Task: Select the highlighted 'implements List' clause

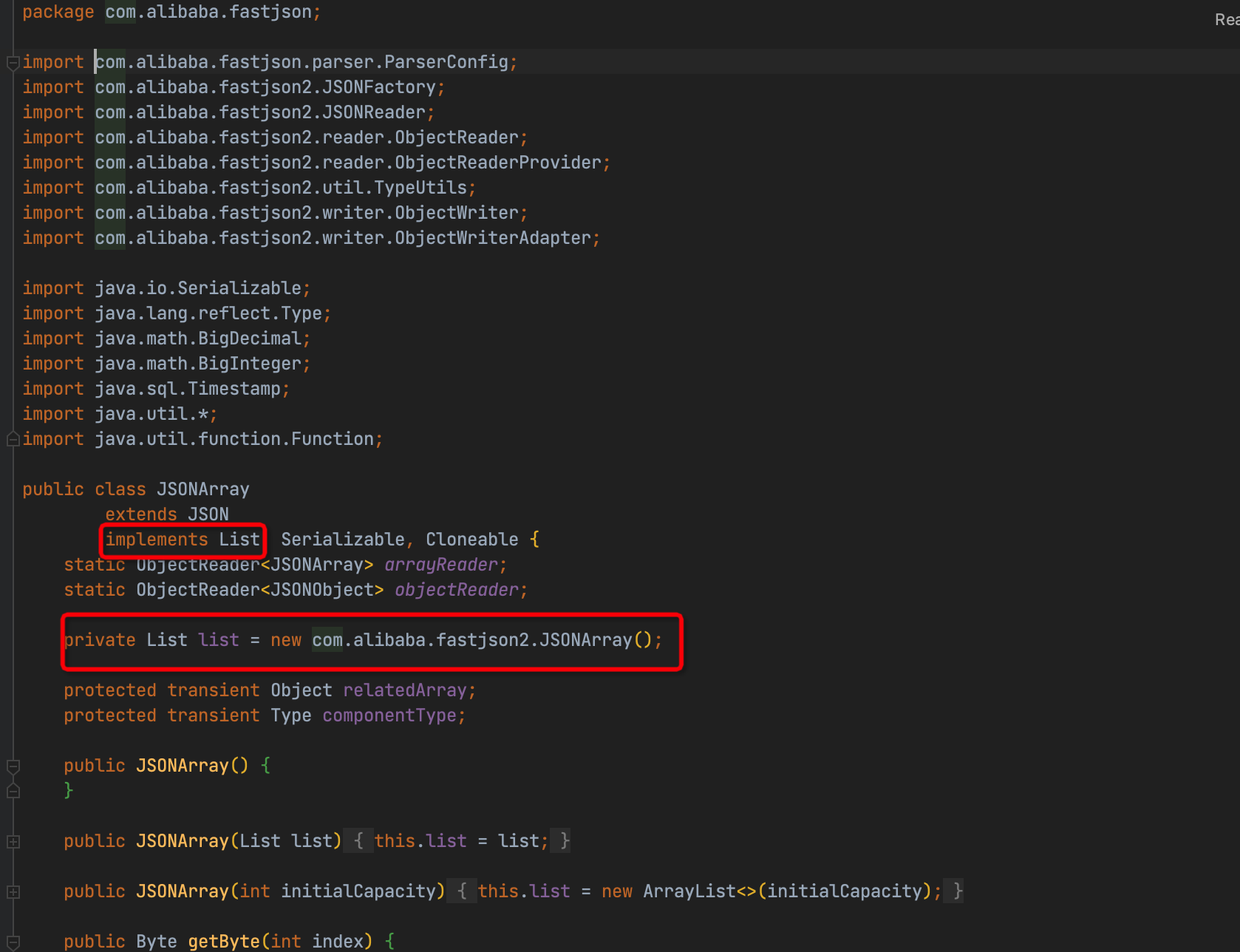Action: tap(181, 539)
